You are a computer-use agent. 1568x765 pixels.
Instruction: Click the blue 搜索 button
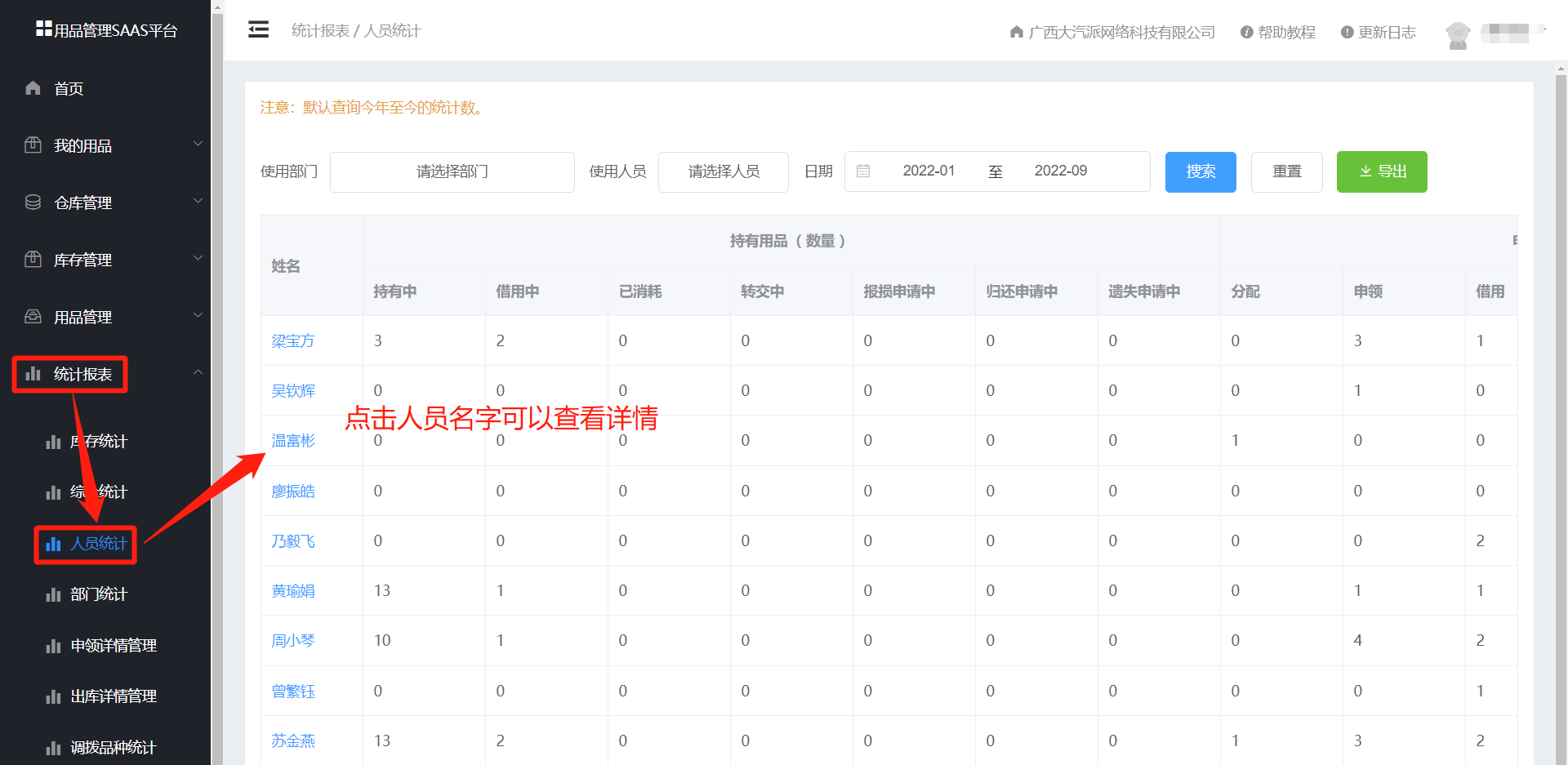1200,171
